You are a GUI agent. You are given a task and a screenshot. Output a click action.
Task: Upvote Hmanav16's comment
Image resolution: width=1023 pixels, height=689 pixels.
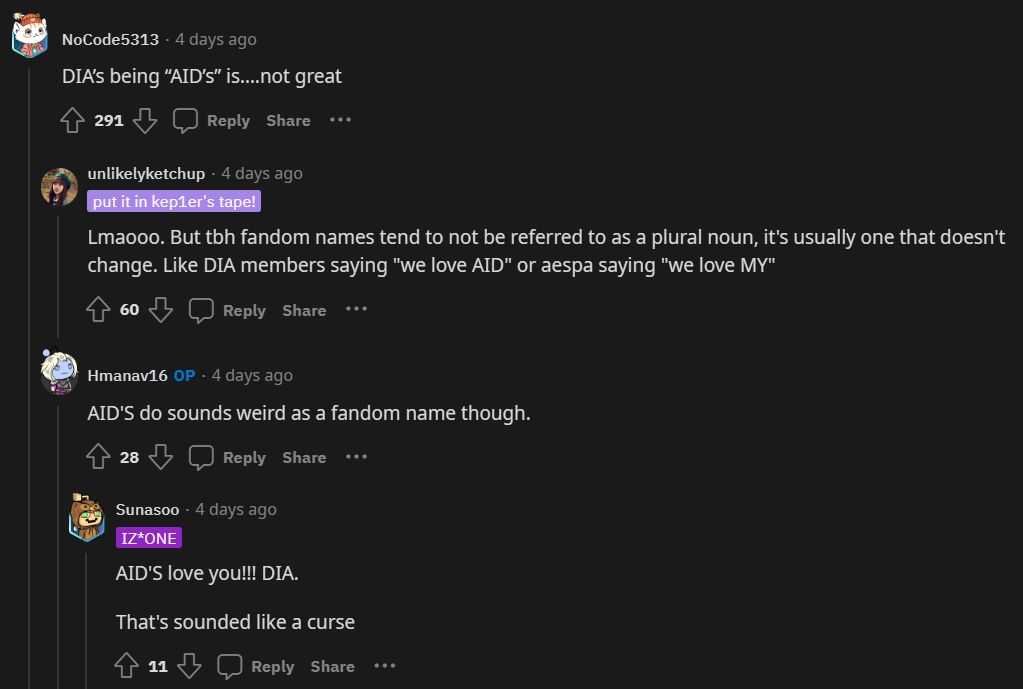tap(98, 457)
